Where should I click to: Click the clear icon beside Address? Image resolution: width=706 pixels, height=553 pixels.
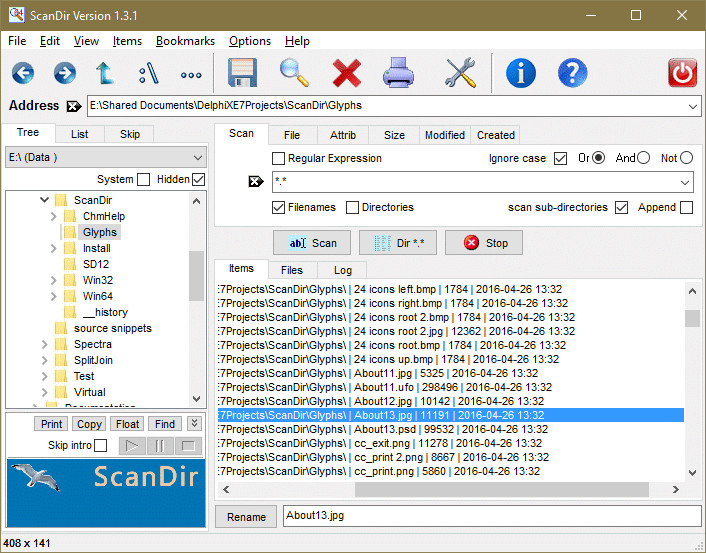pyautogui.click(x=74, y=106)
